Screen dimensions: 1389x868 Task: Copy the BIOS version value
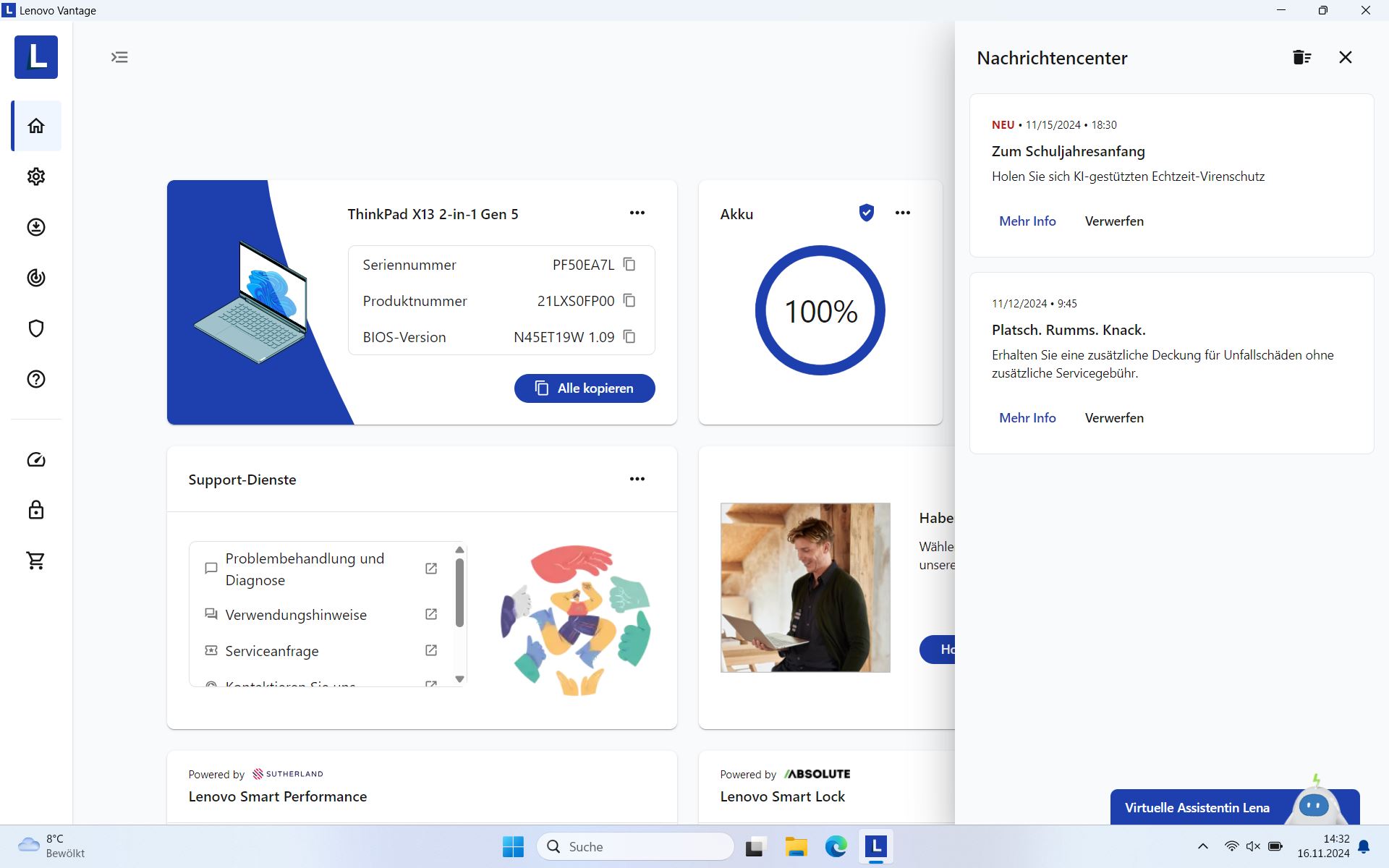(x=629, y=337)
